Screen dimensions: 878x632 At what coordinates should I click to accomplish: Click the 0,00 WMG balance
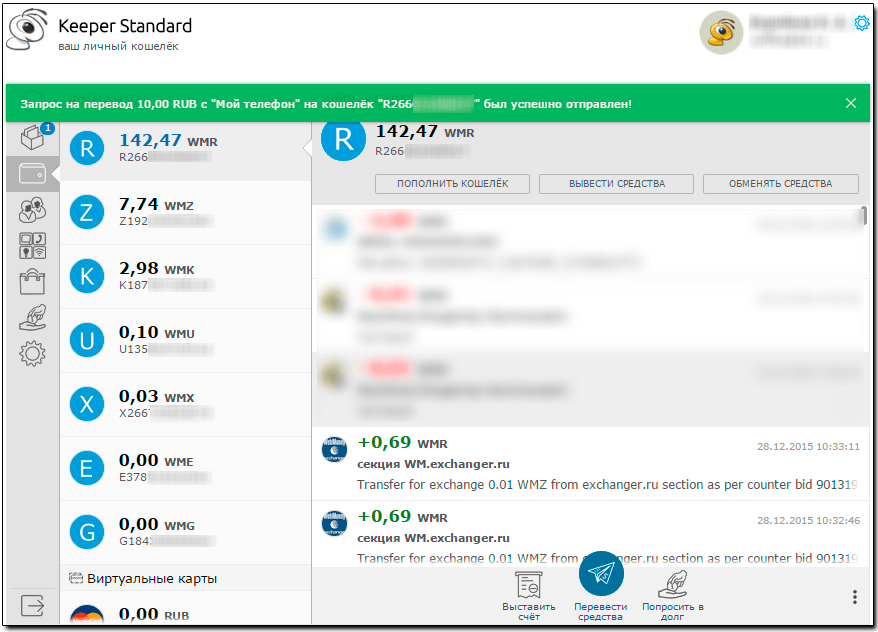tap(157, 524)
